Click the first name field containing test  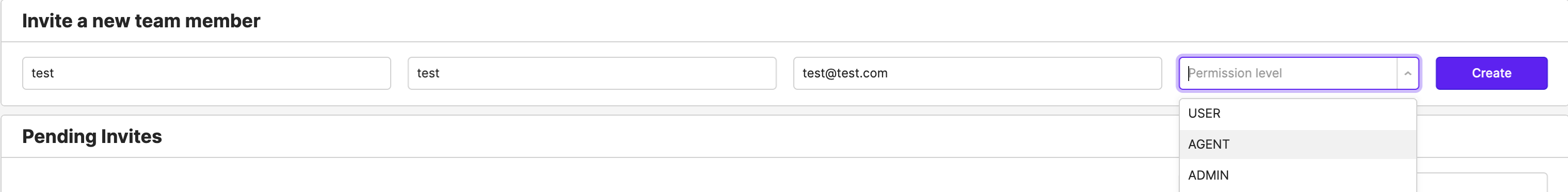click(206, 73)
